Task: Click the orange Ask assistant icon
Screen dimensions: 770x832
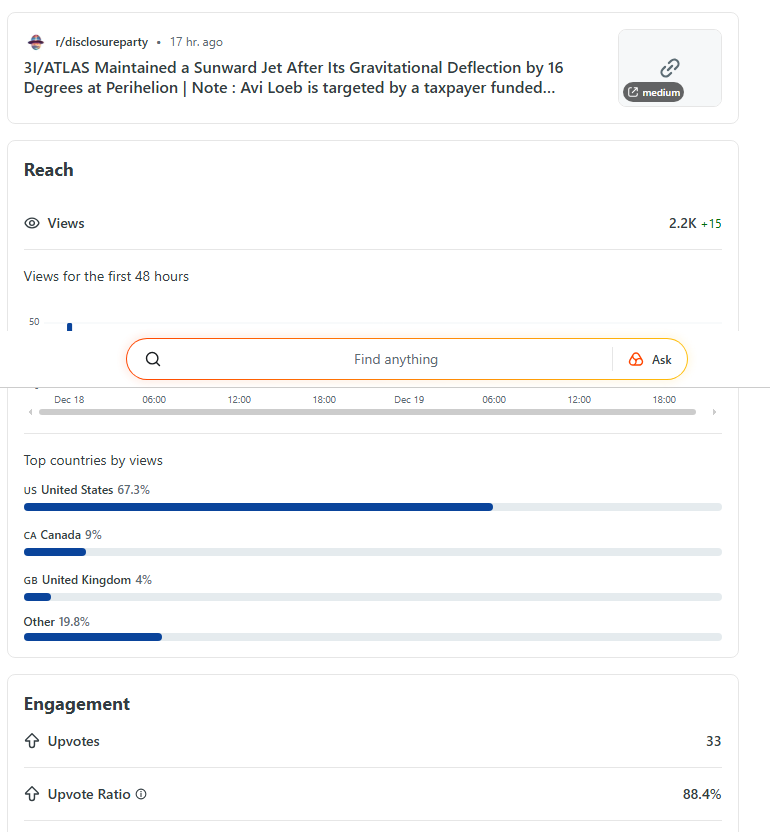Action: pyautogui.click(x=636, y=360)
